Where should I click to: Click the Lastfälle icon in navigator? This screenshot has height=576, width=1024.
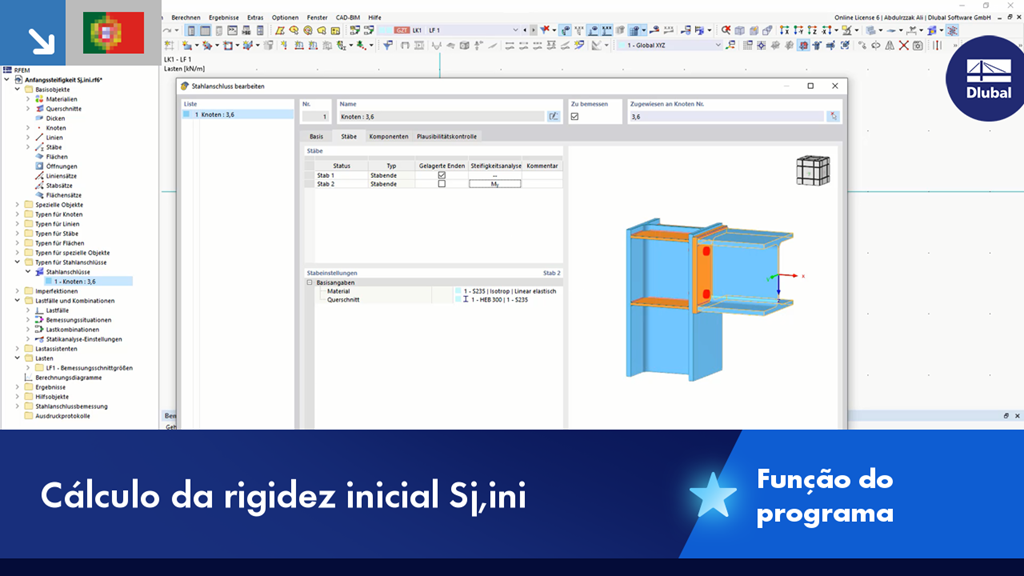coord(39,310)
